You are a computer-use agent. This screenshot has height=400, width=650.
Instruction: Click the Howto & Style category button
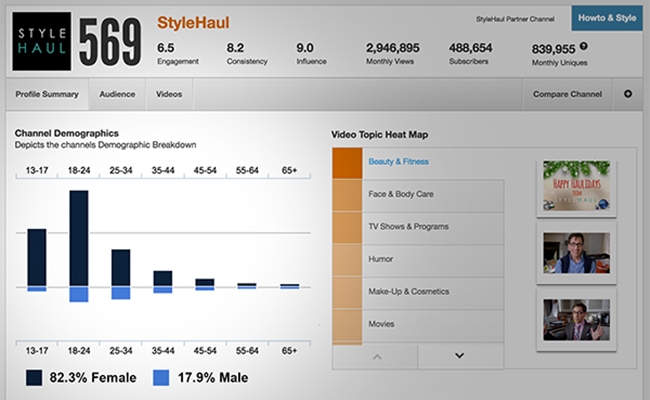coord(606,19)
